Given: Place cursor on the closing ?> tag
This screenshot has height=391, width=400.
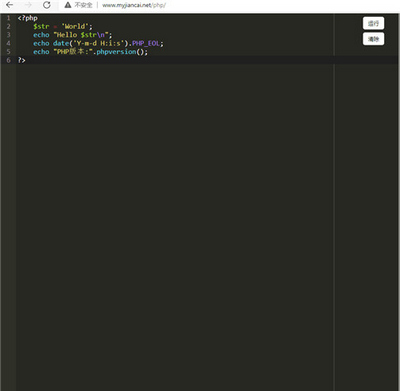Looking at the screenshot, I should [21, 60].
